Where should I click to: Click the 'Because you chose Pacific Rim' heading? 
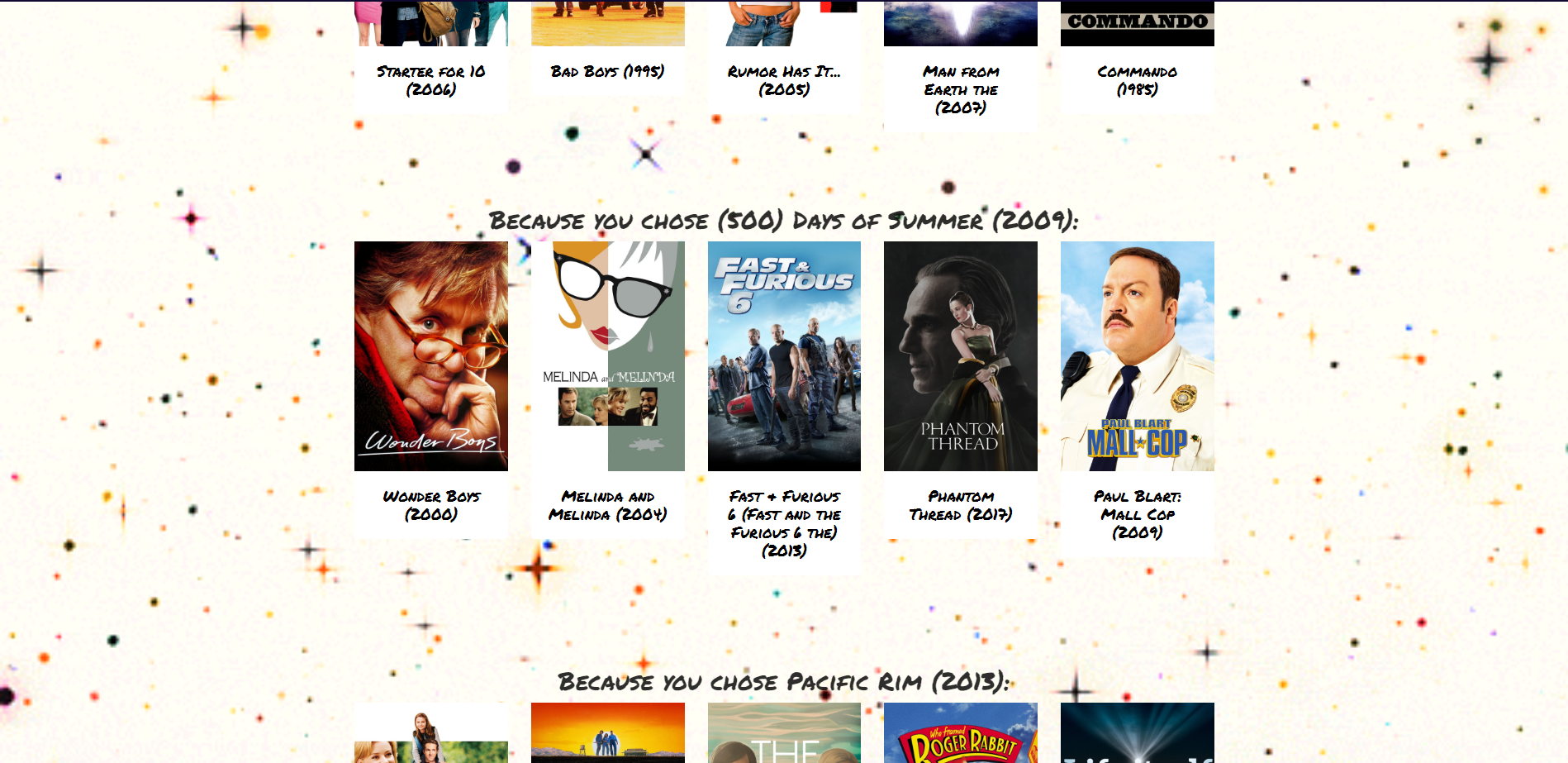(x=783, y=682)
